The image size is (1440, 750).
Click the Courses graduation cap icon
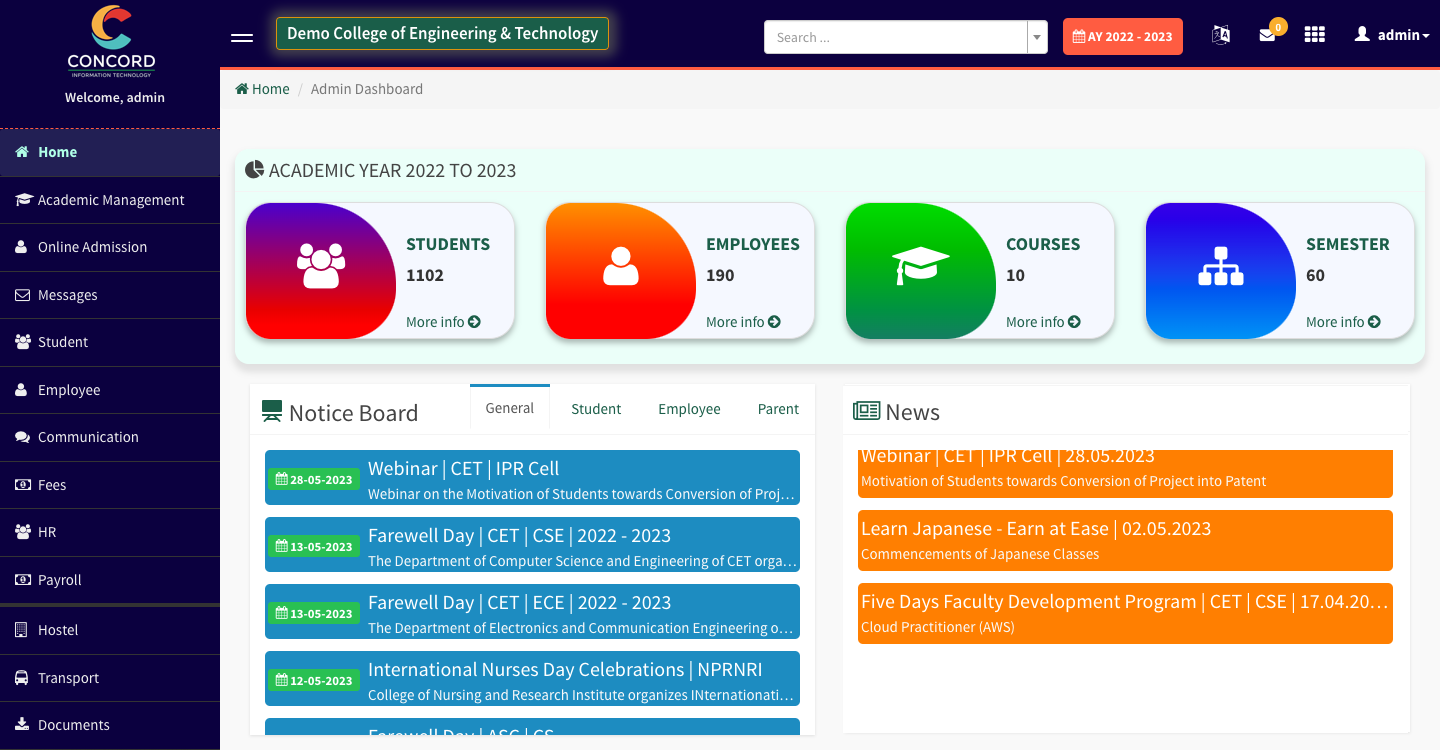pyautogui.click(x=920, y=267)
